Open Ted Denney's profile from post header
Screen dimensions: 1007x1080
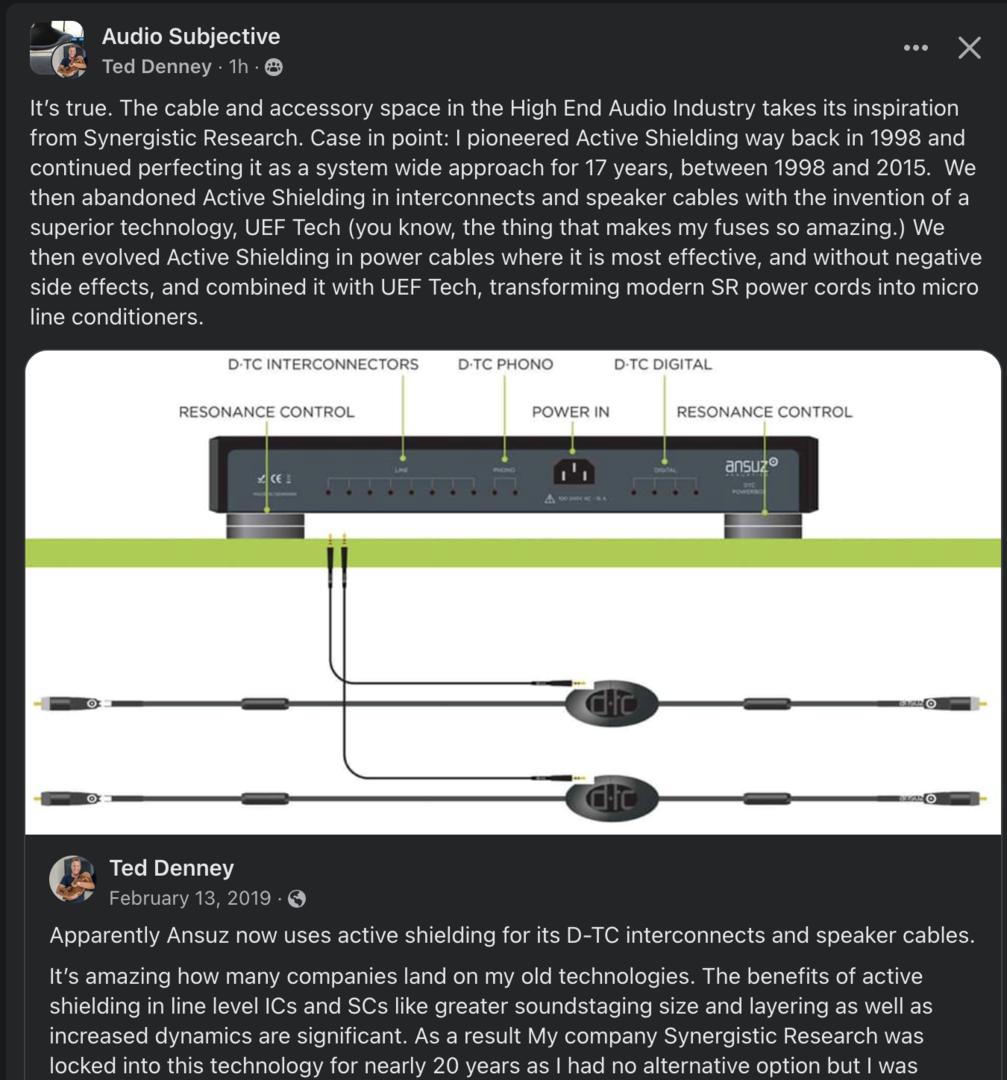tap(157, 67)
